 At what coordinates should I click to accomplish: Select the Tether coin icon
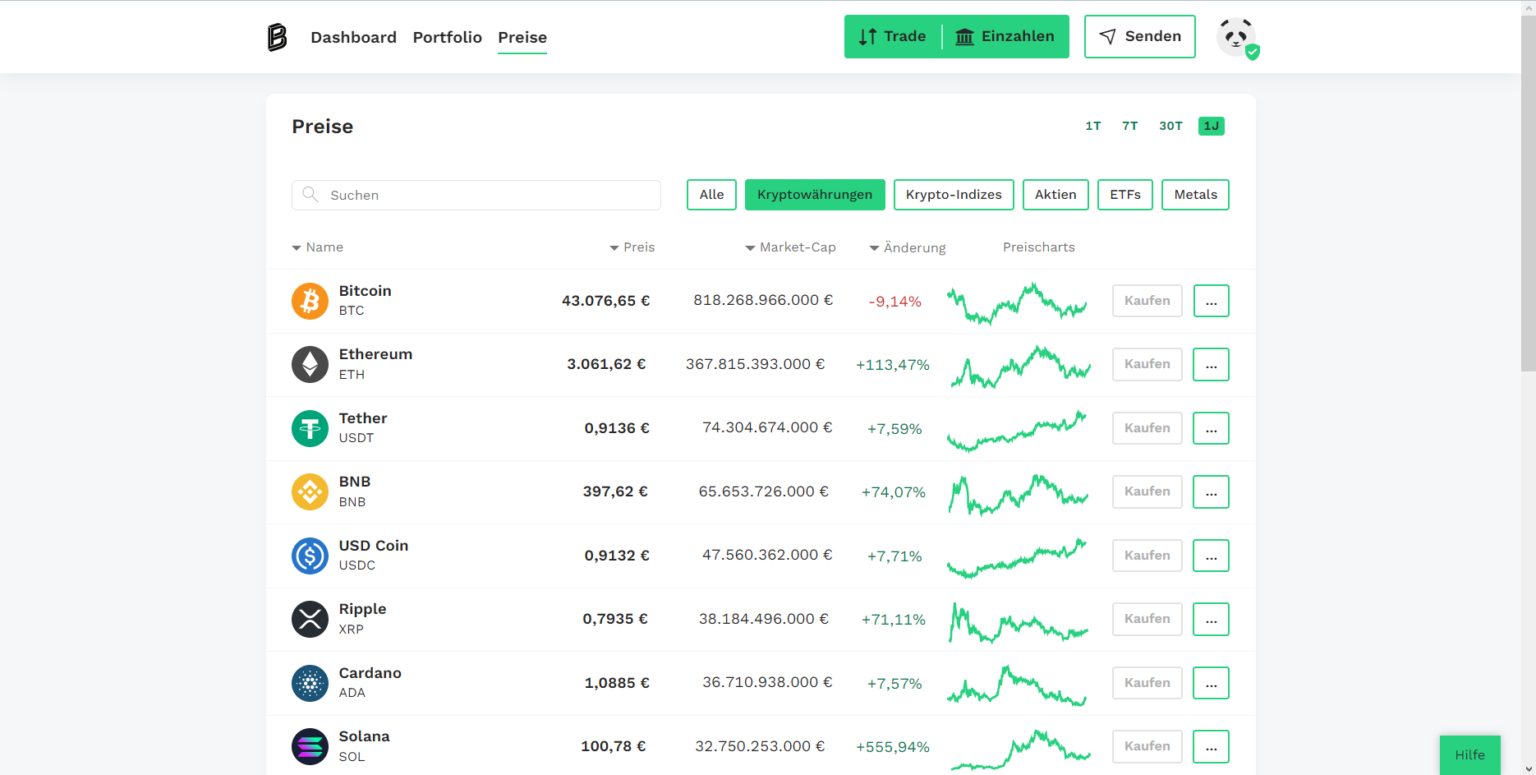point(310,428)
